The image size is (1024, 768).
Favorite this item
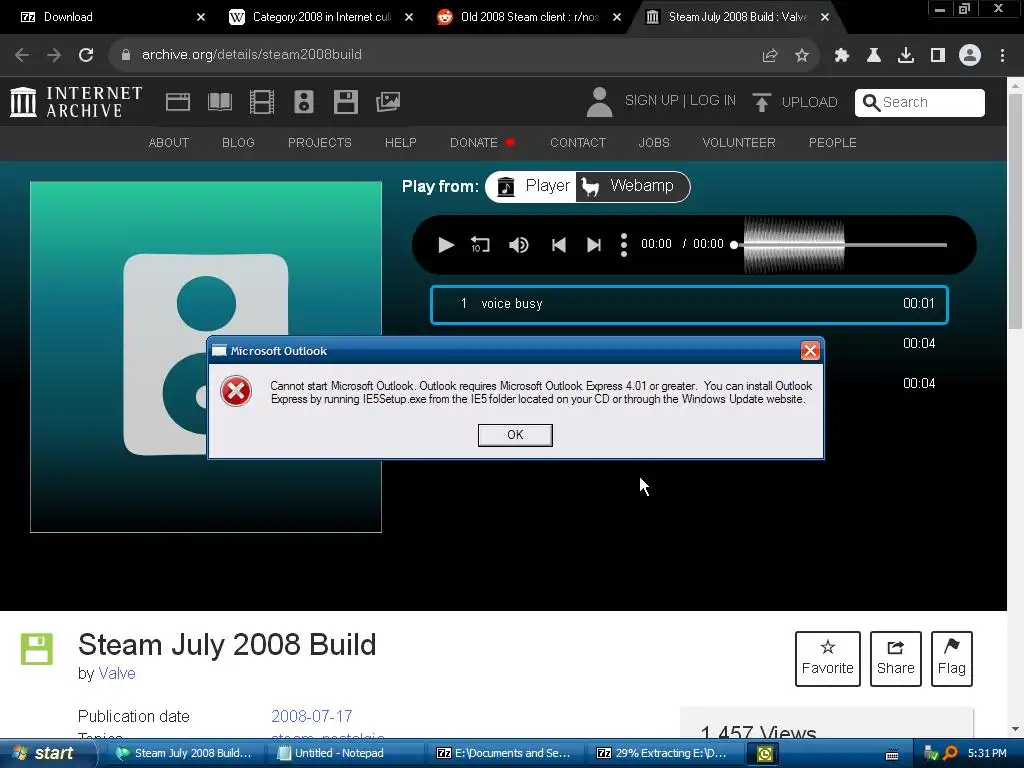click(827, 658)
